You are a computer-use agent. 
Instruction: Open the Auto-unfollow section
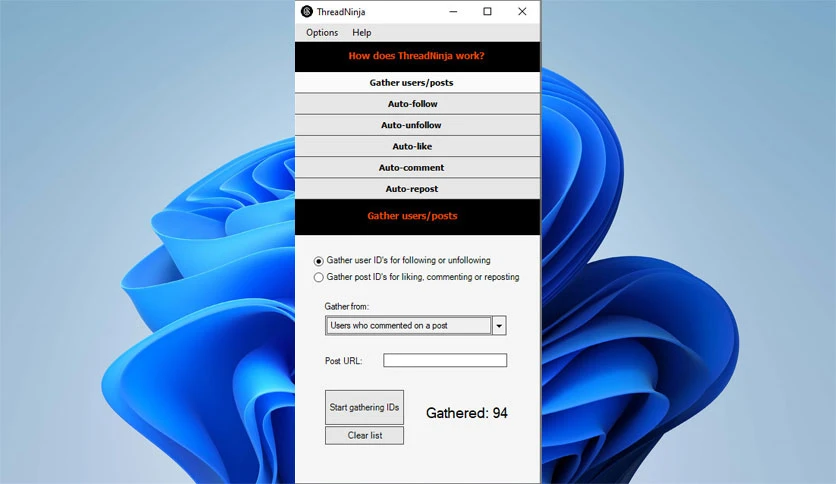tap(417, 125)
